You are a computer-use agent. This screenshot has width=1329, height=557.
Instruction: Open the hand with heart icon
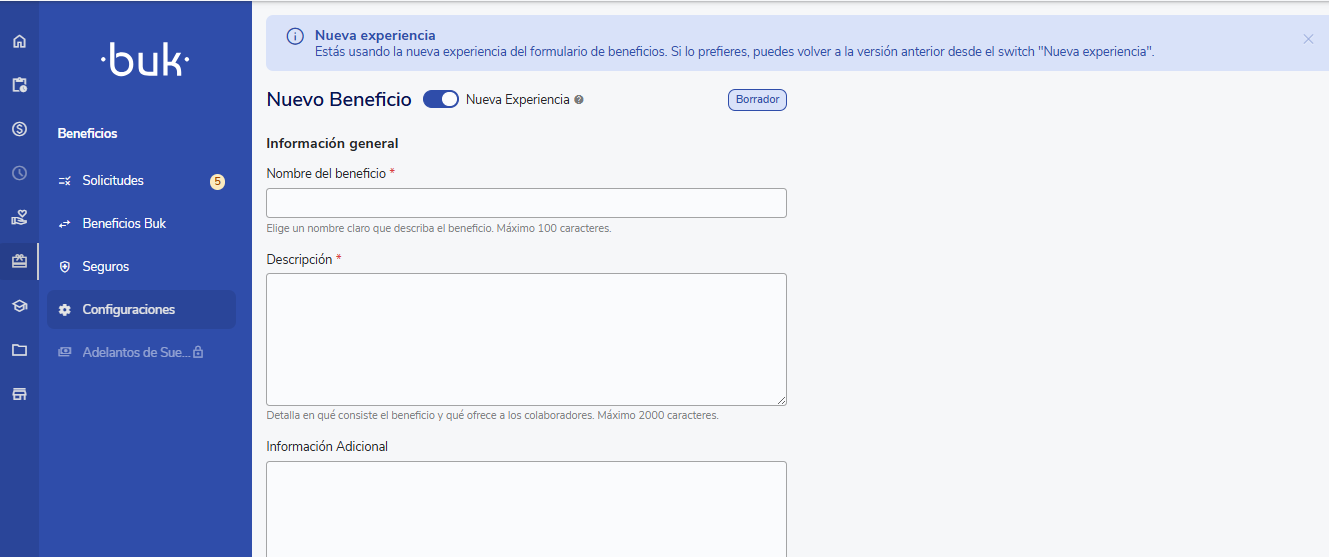pos(19,217)
